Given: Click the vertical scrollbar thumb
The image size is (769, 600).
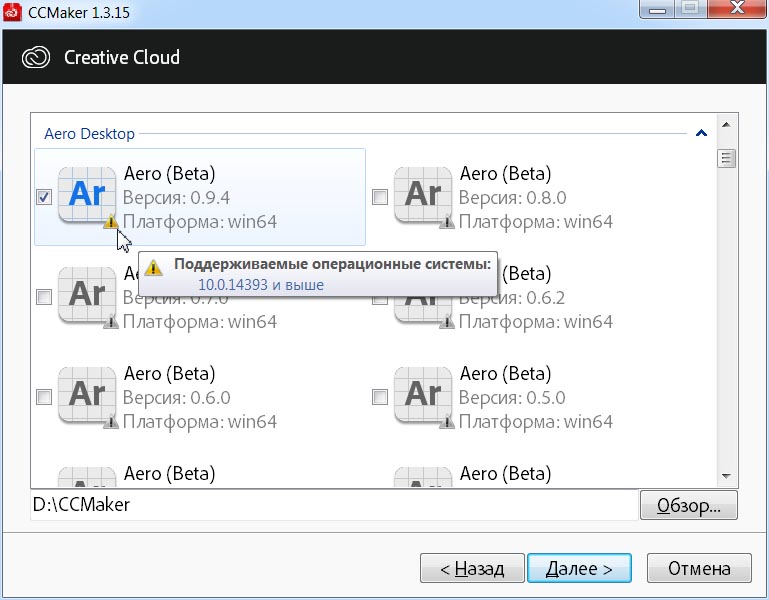Looking at the screenshot, I should click(726, 158).
